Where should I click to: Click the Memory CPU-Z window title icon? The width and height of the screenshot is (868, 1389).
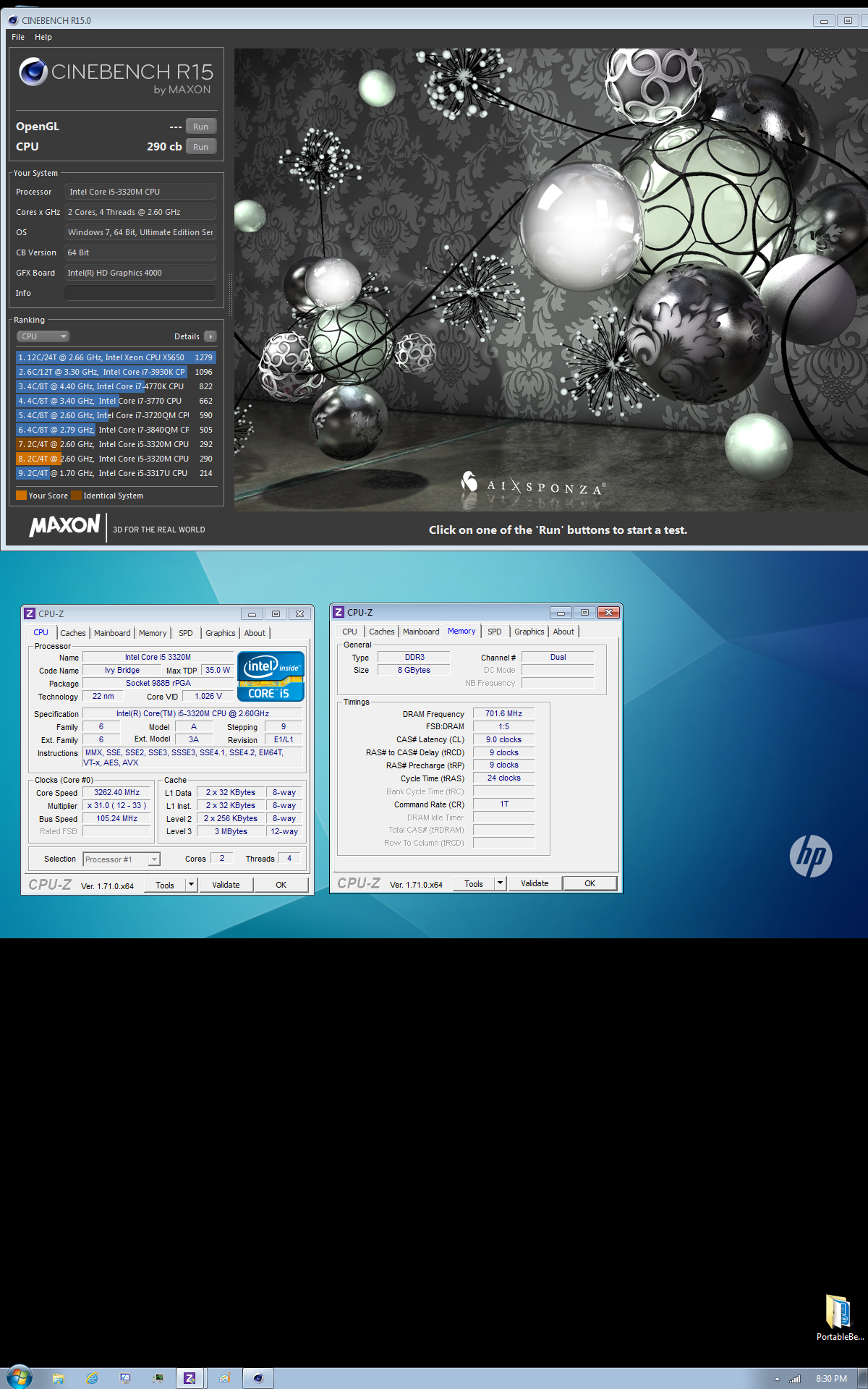tap(339, 612)
